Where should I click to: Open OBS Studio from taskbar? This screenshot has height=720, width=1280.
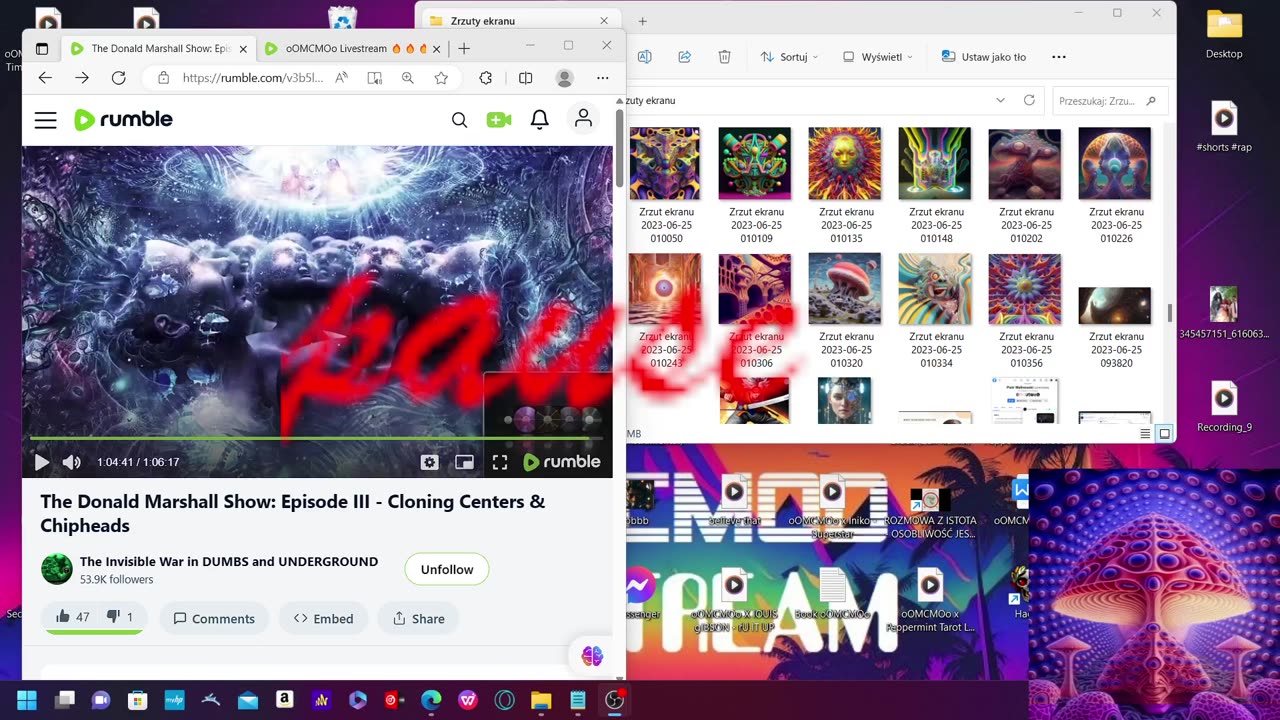615,699
